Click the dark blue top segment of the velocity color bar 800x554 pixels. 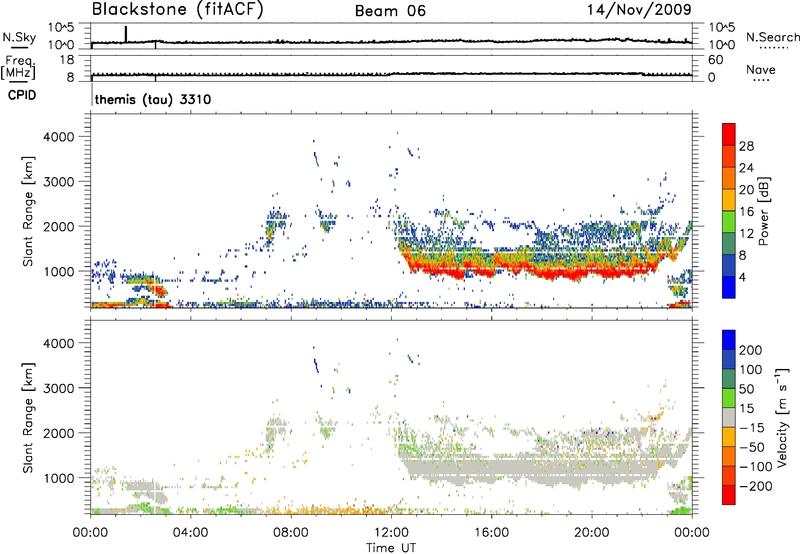coord(729,340)
